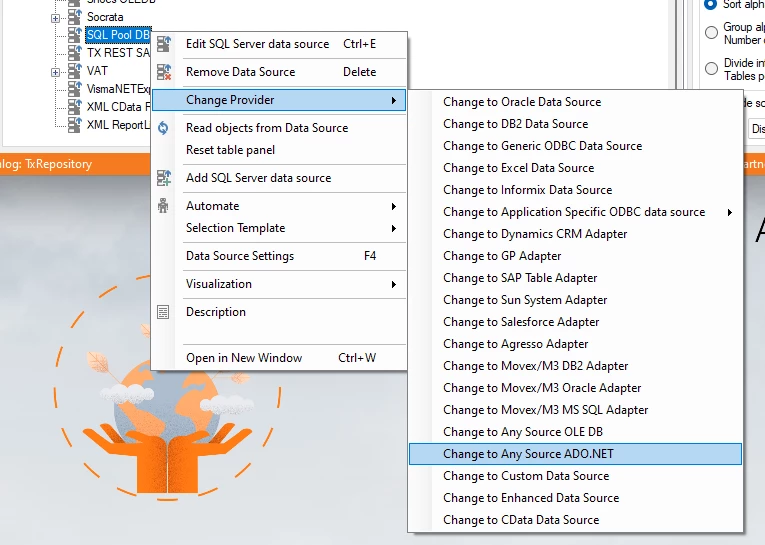Click the Socrata data source icon
This screenshot has width=765, height=545.
click(75, 17)
